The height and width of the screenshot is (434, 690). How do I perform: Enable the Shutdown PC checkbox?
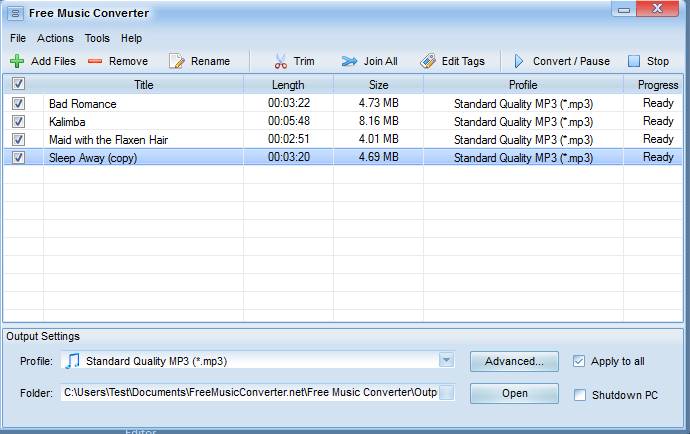580,395
